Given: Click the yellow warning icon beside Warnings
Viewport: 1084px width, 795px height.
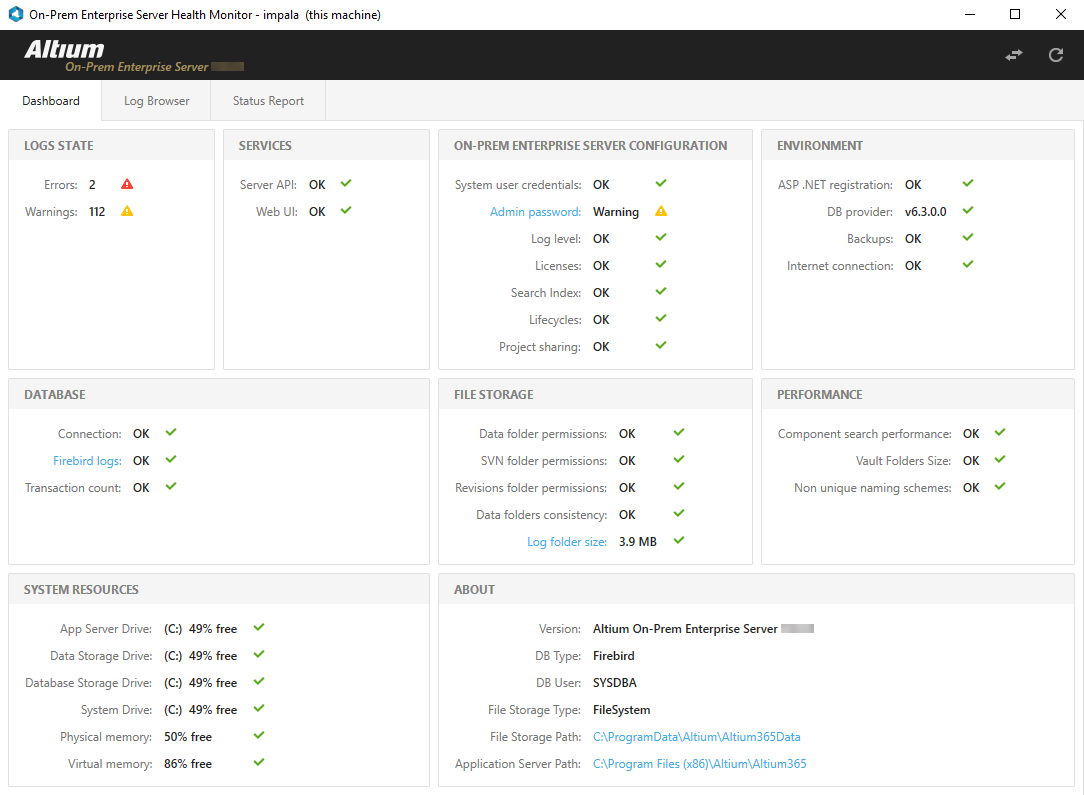Looking at the screenshot, I should click(x=125, y=211).
